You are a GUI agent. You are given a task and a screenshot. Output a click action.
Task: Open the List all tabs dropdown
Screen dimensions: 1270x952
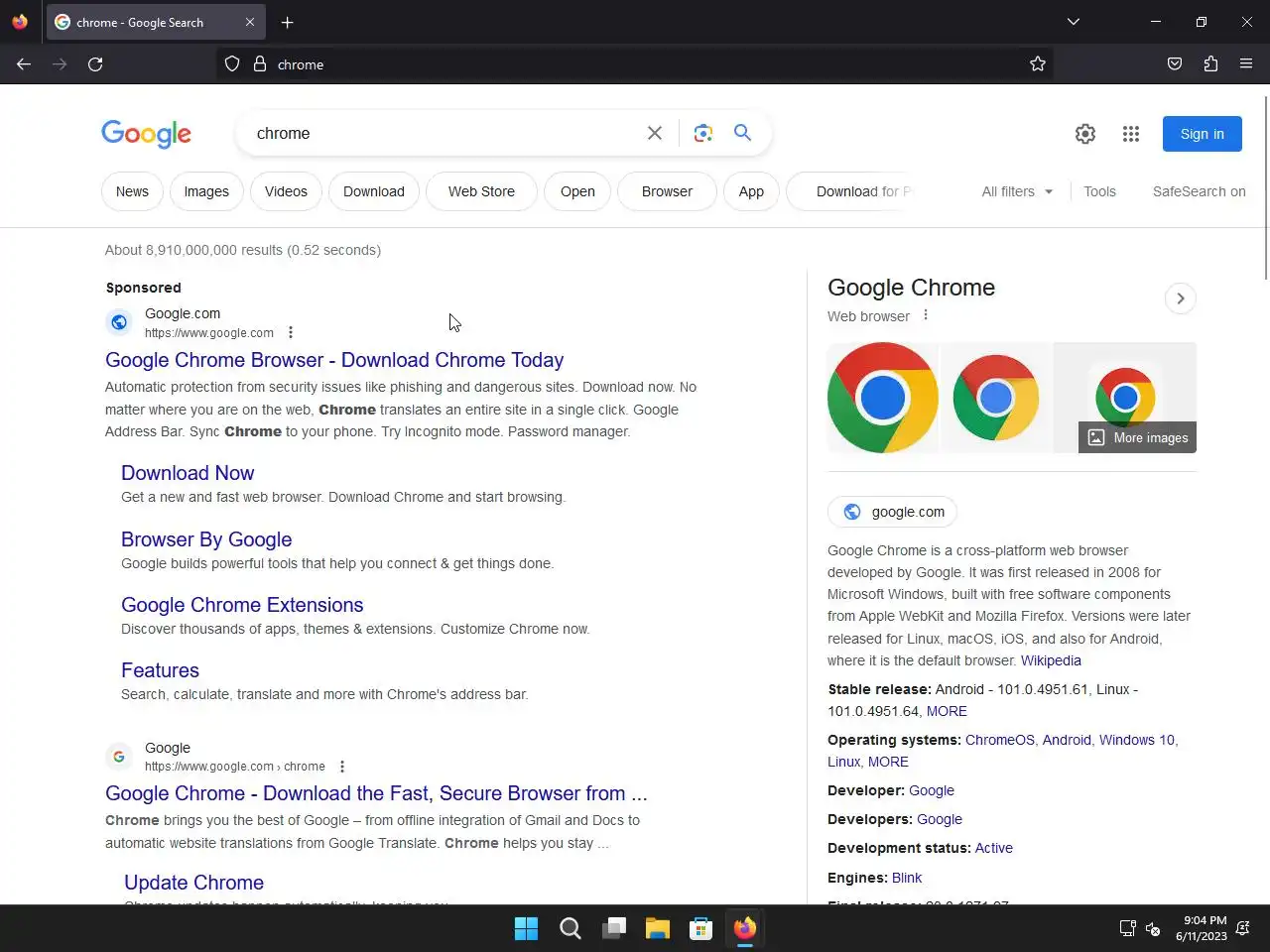(x=1073, y=22)
